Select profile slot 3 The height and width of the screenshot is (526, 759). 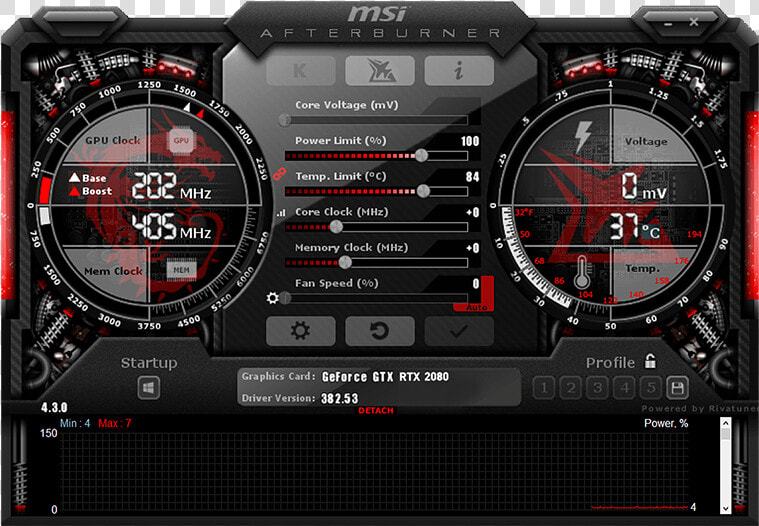pyautogui.click(x=598, y=388)
